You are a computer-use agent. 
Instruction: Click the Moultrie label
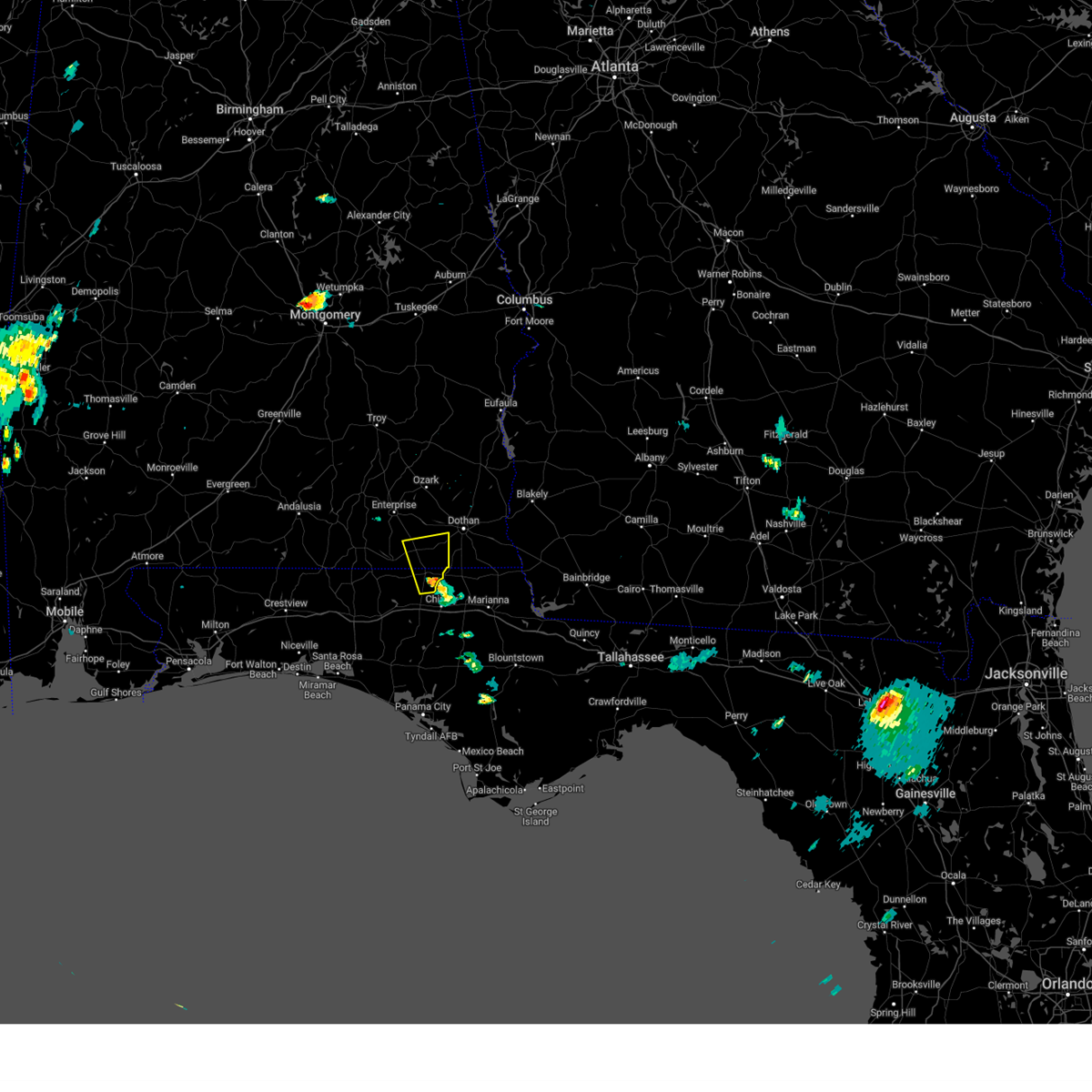[705, 529]
